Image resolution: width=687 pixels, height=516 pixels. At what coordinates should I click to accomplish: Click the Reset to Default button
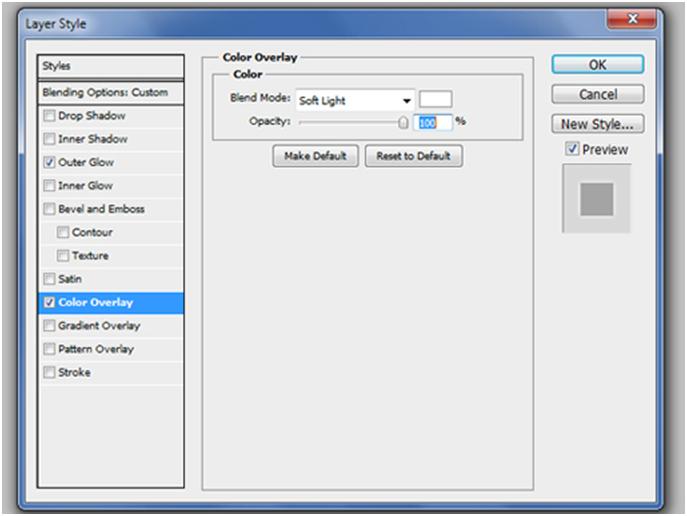[x=413, y=156]
